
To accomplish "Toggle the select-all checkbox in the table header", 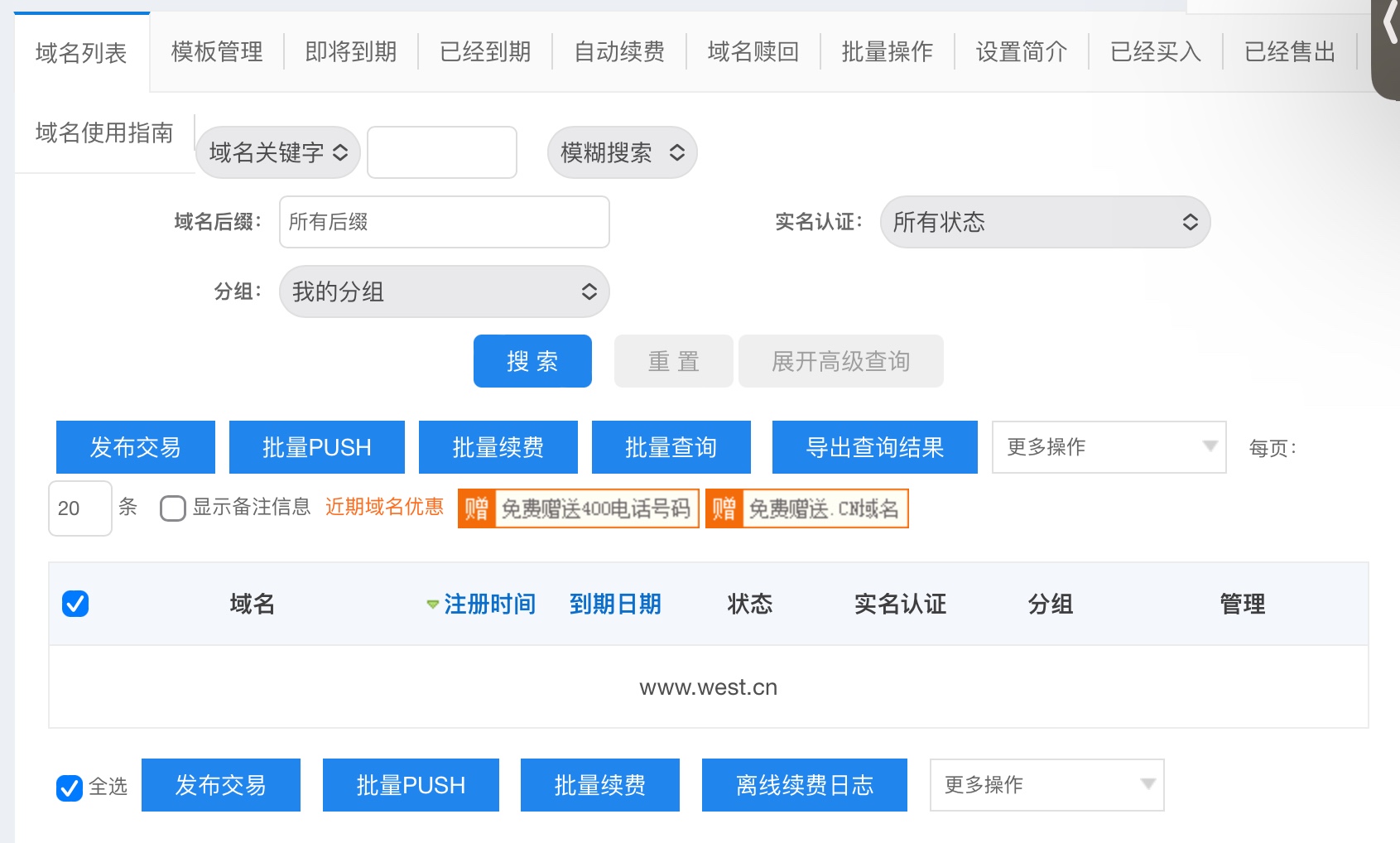I will [x=75, y=604].
